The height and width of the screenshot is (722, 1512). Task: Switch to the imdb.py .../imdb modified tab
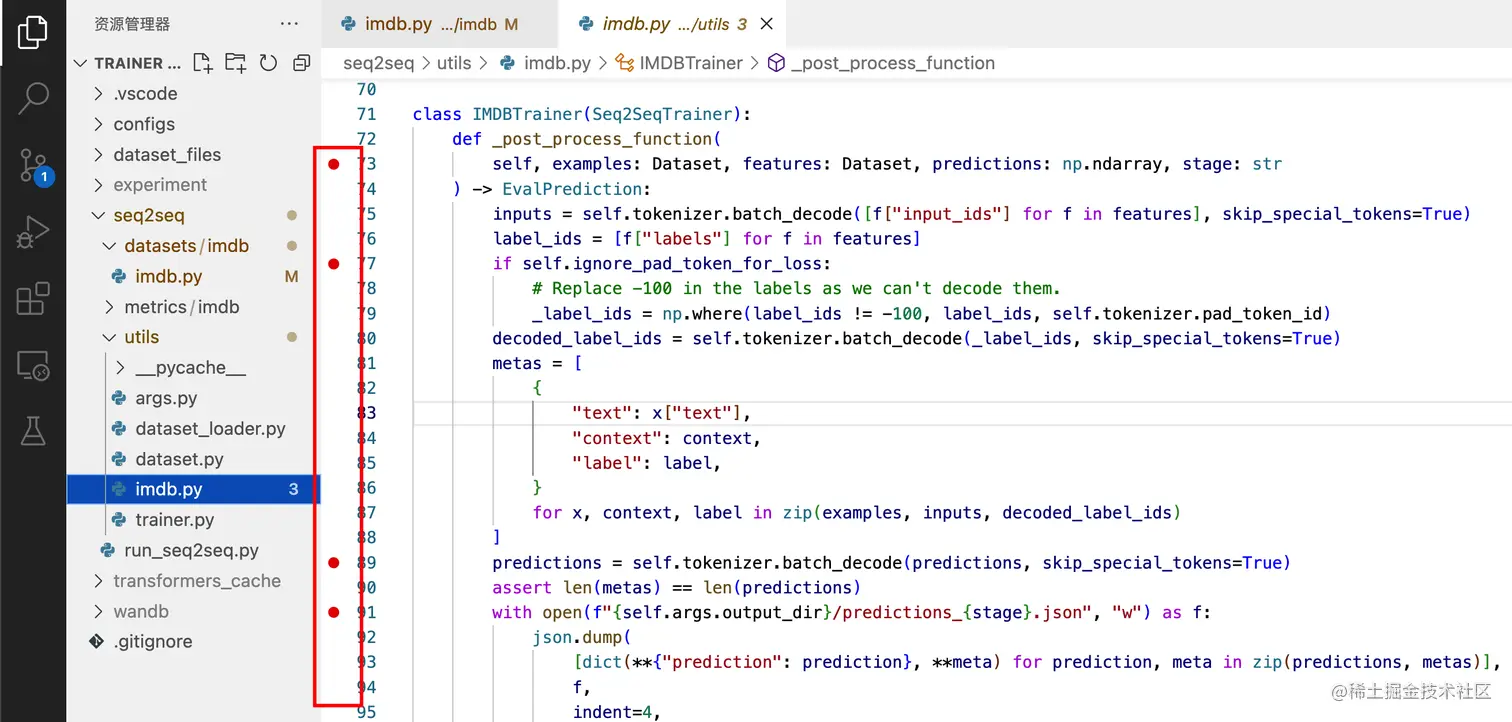[439, 24]
